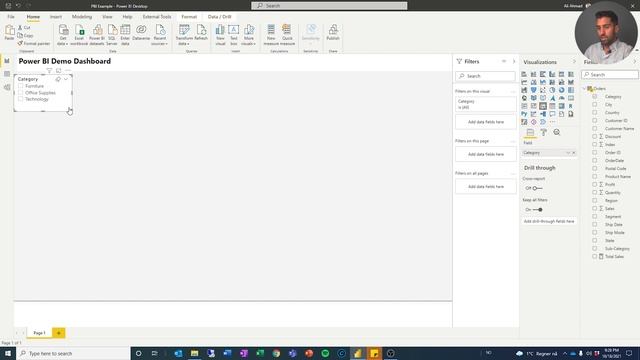Select the Treemap visualization
This screenshot has height=360, width=640.
[x=571, y=90]
